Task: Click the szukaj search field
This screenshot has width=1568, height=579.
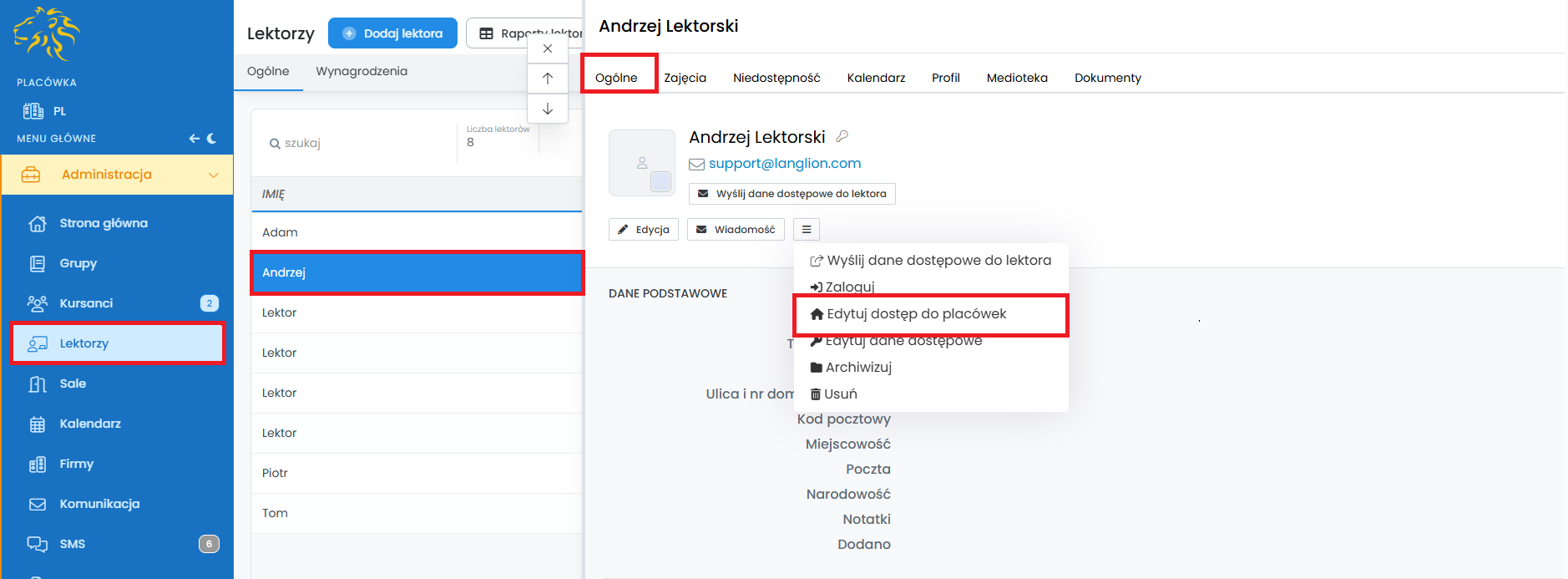Action: pos(359,143)
